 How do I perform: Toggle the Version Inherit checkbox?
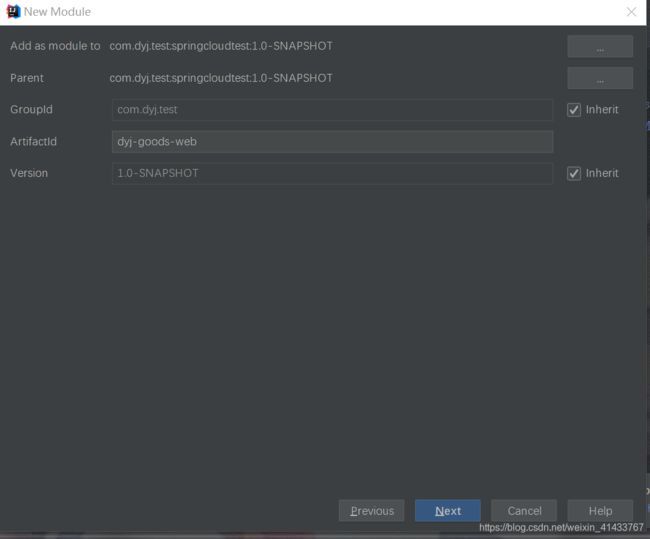click(x=574, y=173)
